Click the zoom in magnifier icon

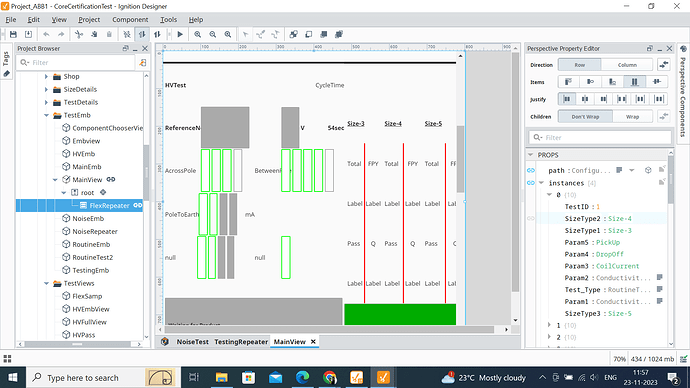pyautogui.click(x=198, y=34)
